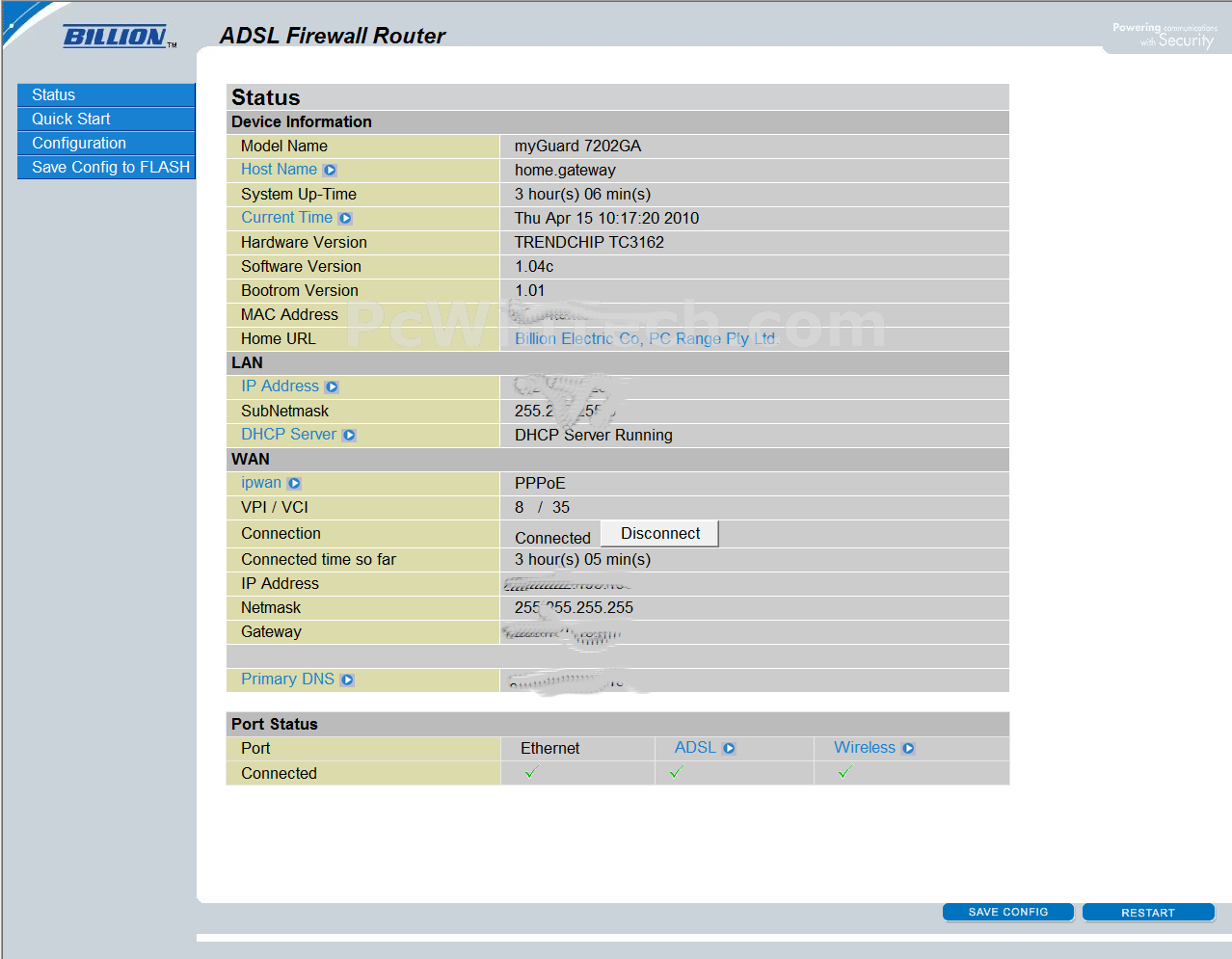
Task: Click the bootrom version 1.01
Action: pyautogui.click(x=530, y=291)
